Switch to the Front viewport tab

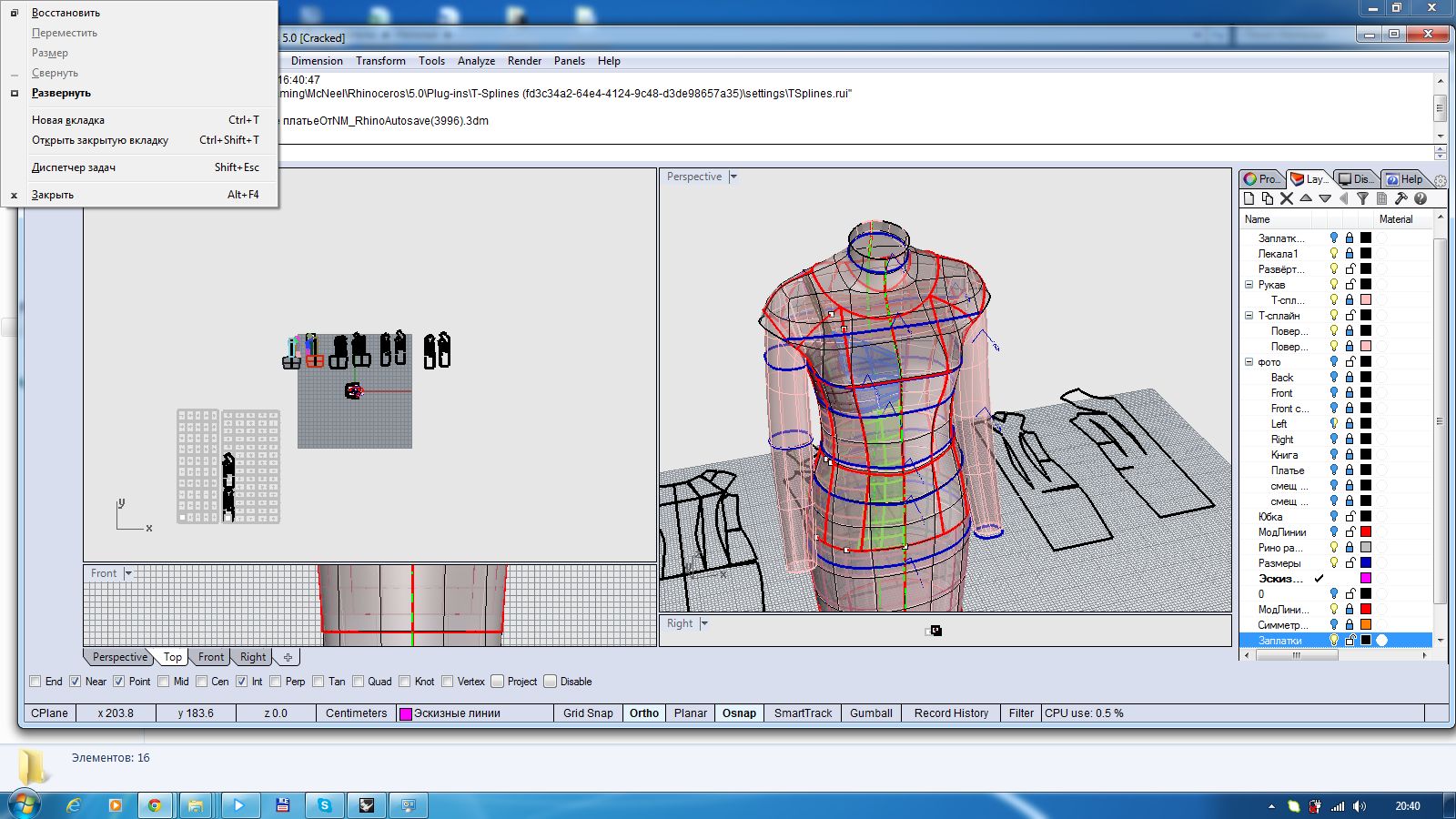pyautogui.click(x=211, y=657)
